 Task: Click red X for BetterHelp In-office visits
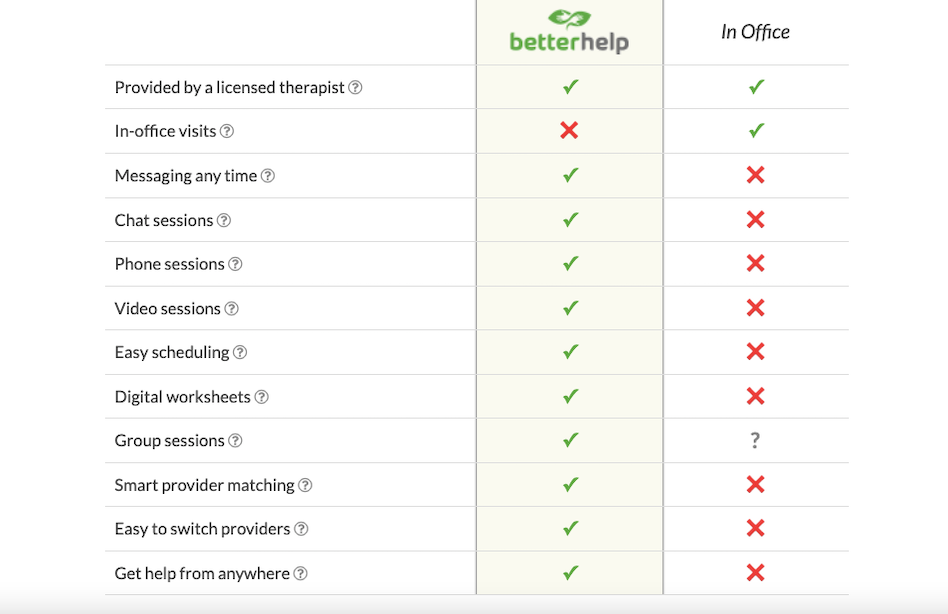tap(569, 131)
